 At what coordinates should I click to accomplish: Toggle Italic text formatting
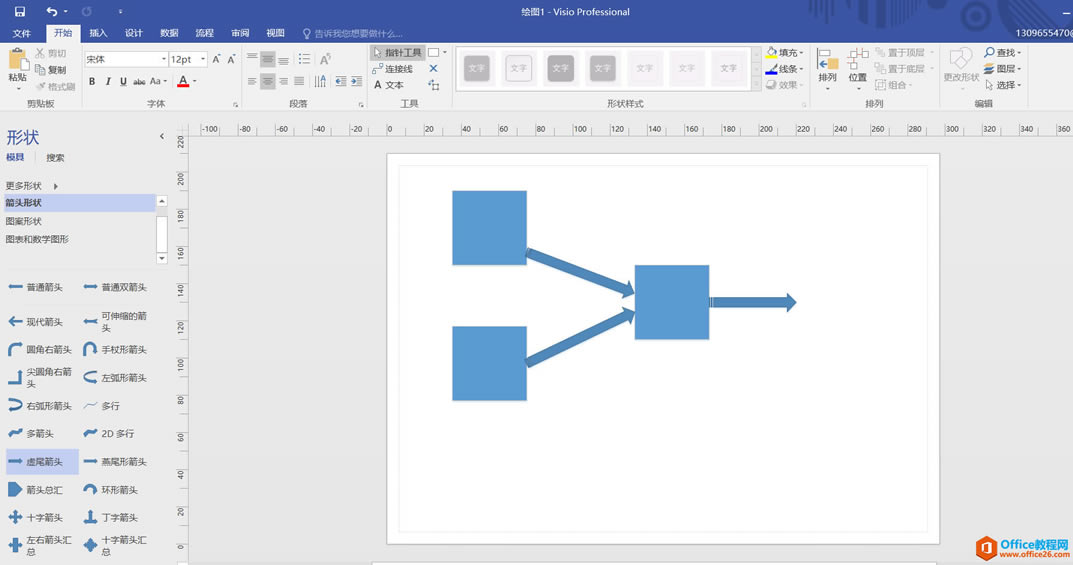pos(107,82)
